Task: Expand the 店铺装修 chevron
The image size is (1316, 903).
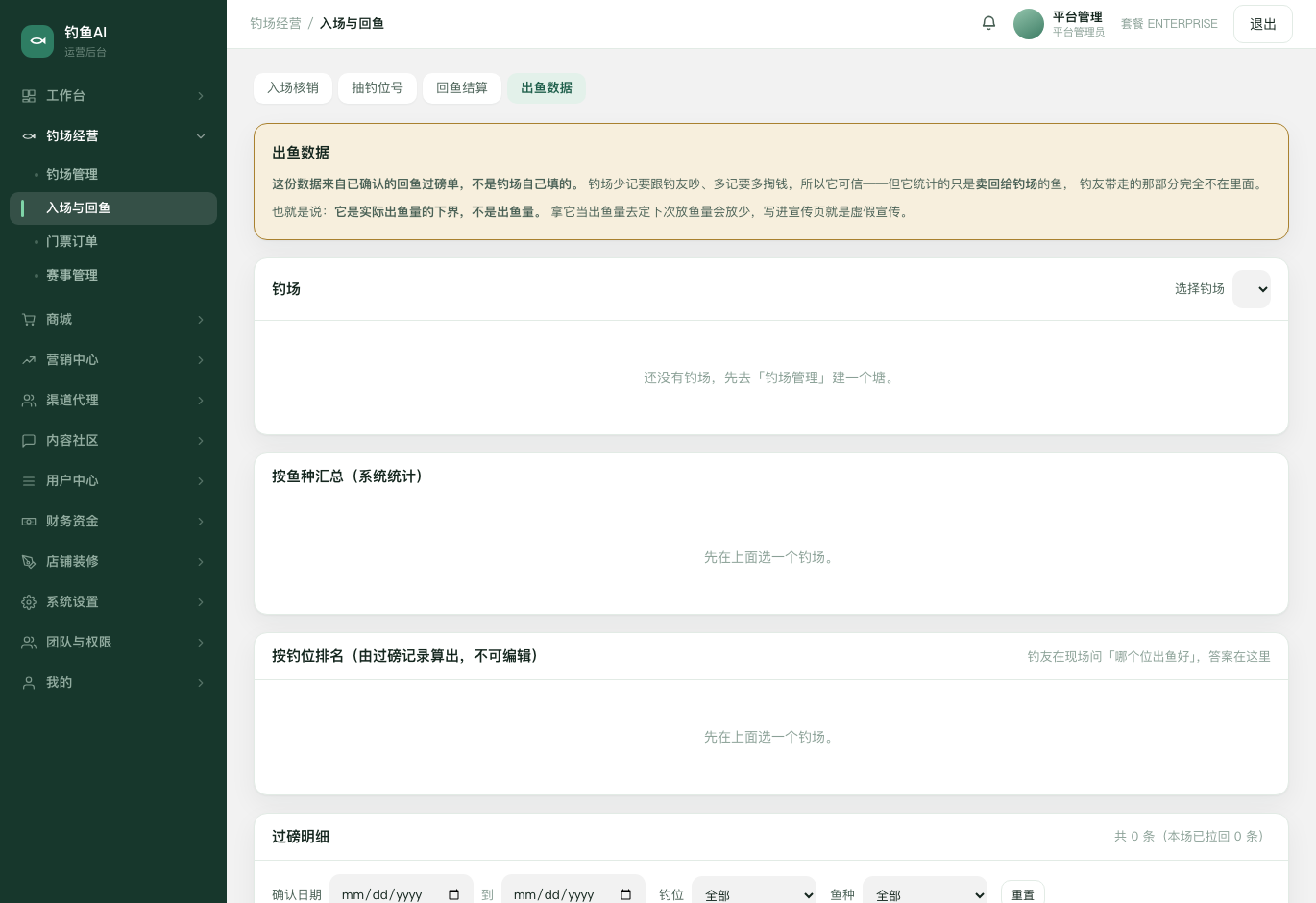Action: click(x=201, y=562)
